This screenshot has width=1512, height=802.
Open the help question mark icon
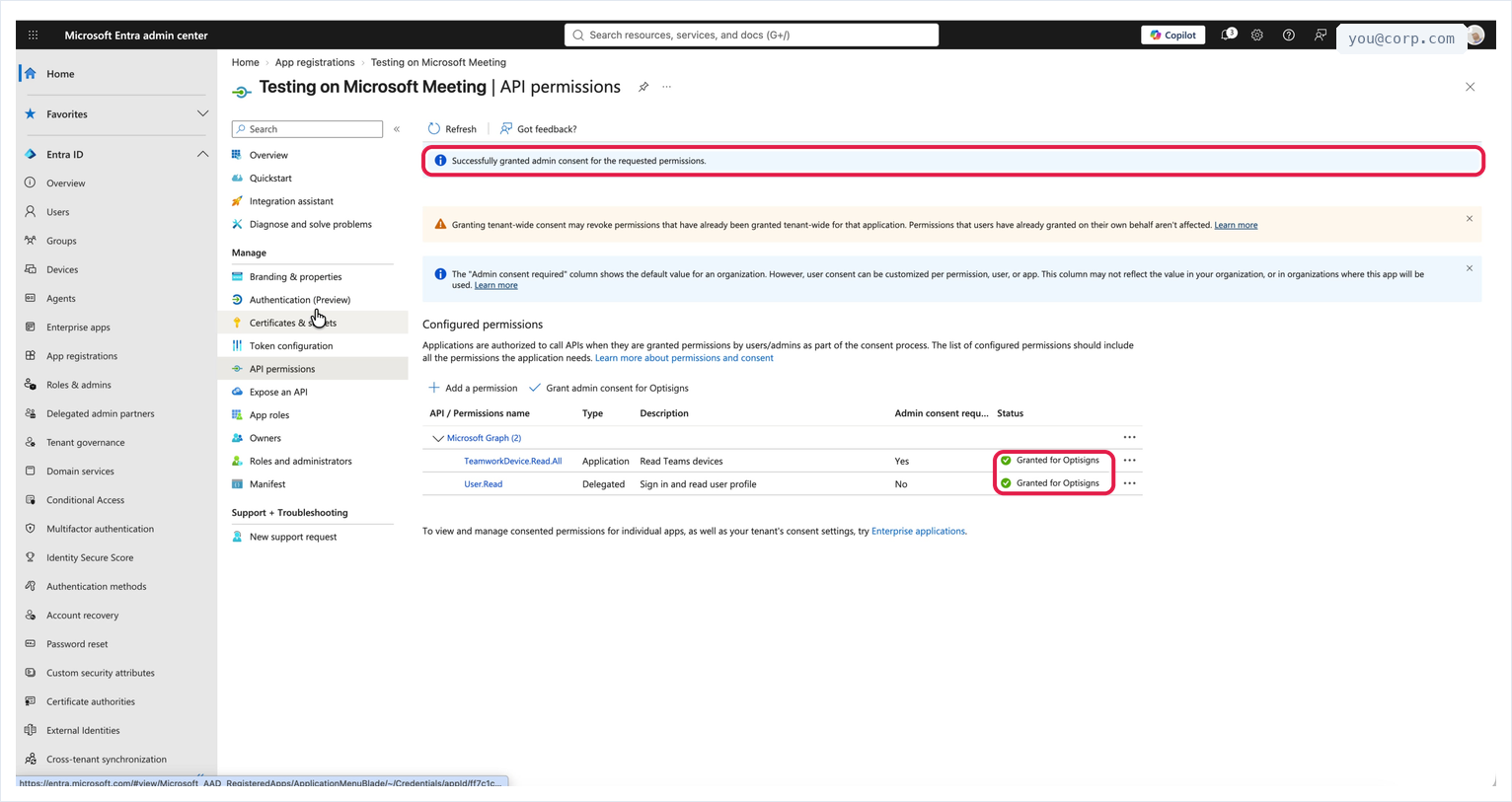[1288, 35]
